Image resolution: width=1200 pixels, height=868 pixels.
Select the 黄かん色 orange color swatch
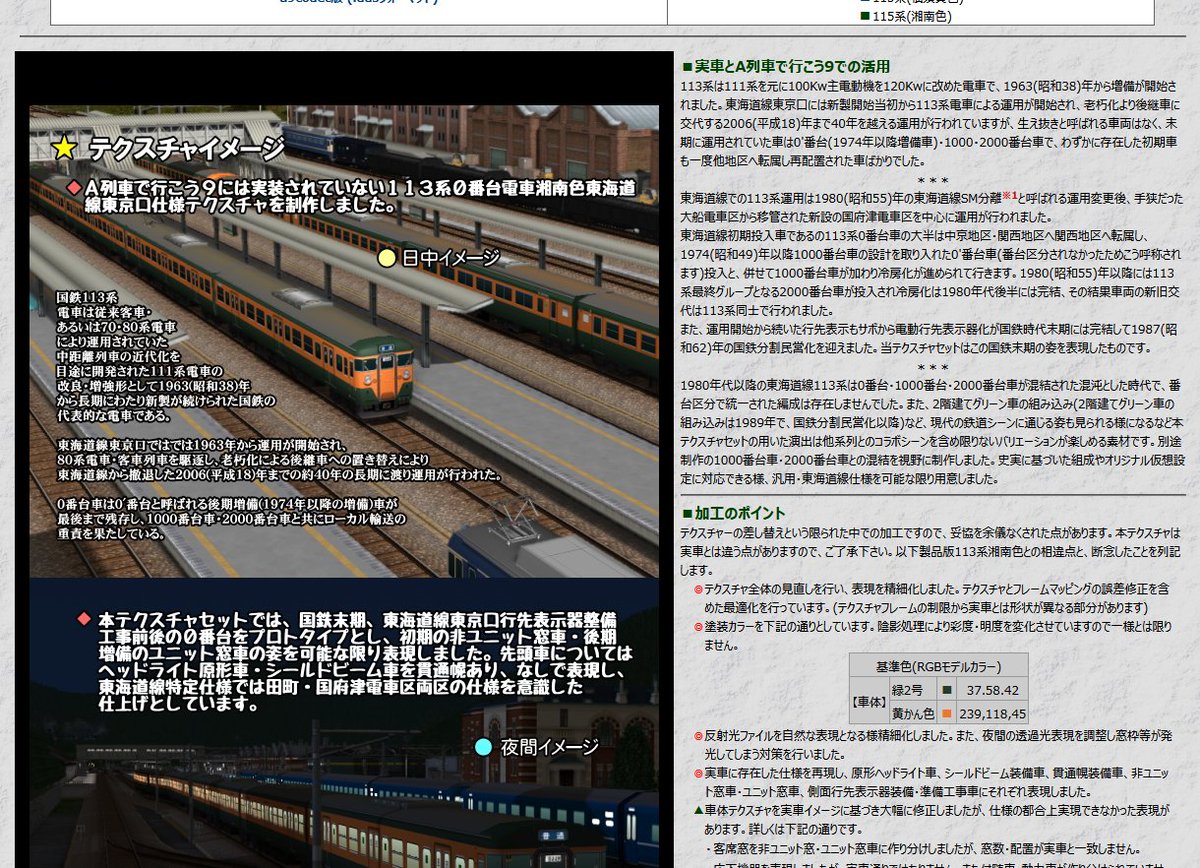[x=945, y=714]
